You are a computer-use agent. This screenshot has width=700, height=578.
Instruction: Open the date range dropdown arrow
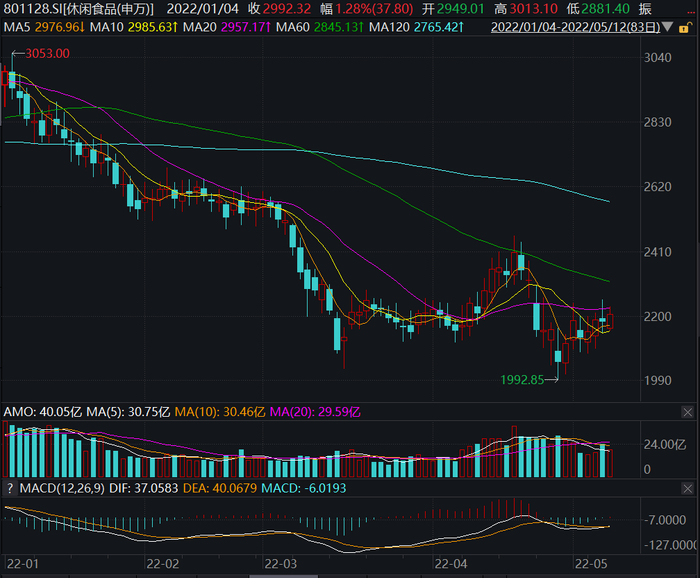click(667, 27)
